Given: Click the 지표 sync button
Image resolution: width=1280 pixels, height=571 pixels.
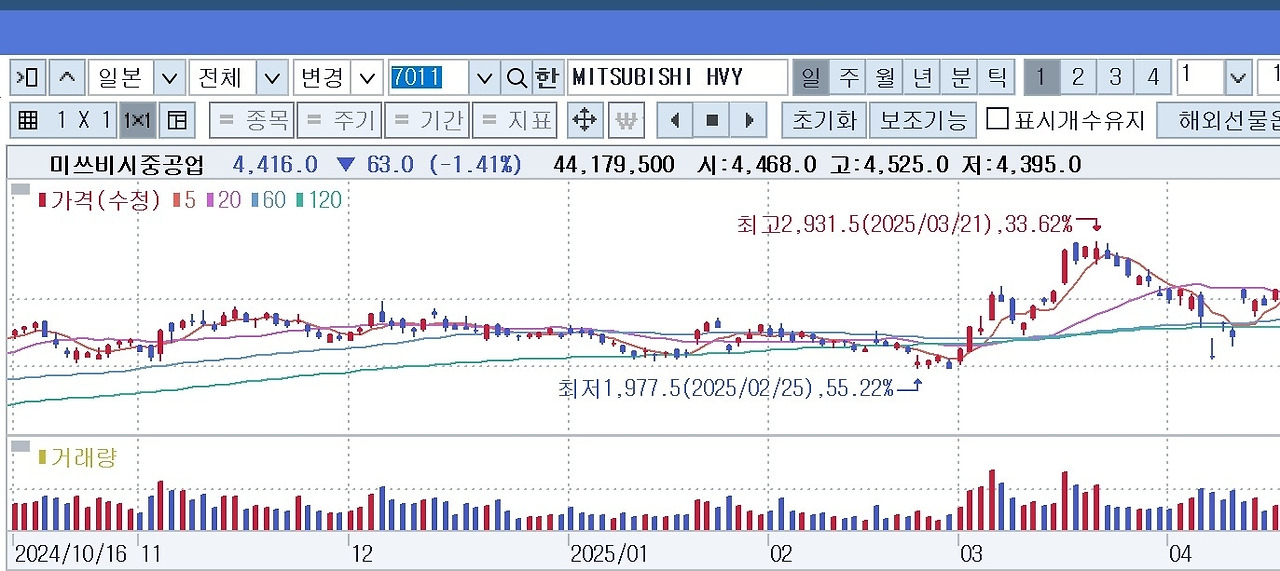Looking at the screenshot, I should click(514, 121).
